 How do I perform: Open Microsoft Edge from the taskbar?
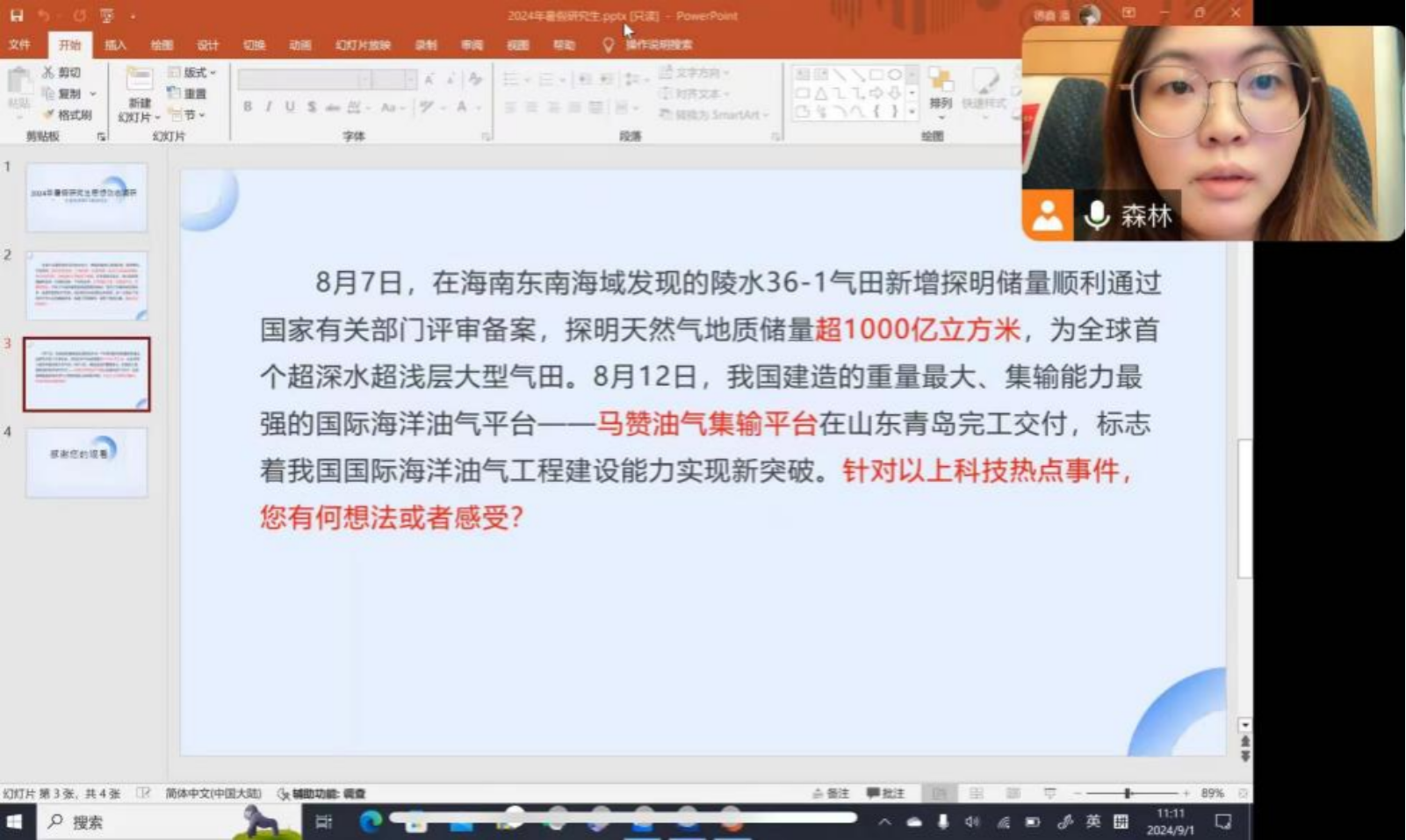371,822
